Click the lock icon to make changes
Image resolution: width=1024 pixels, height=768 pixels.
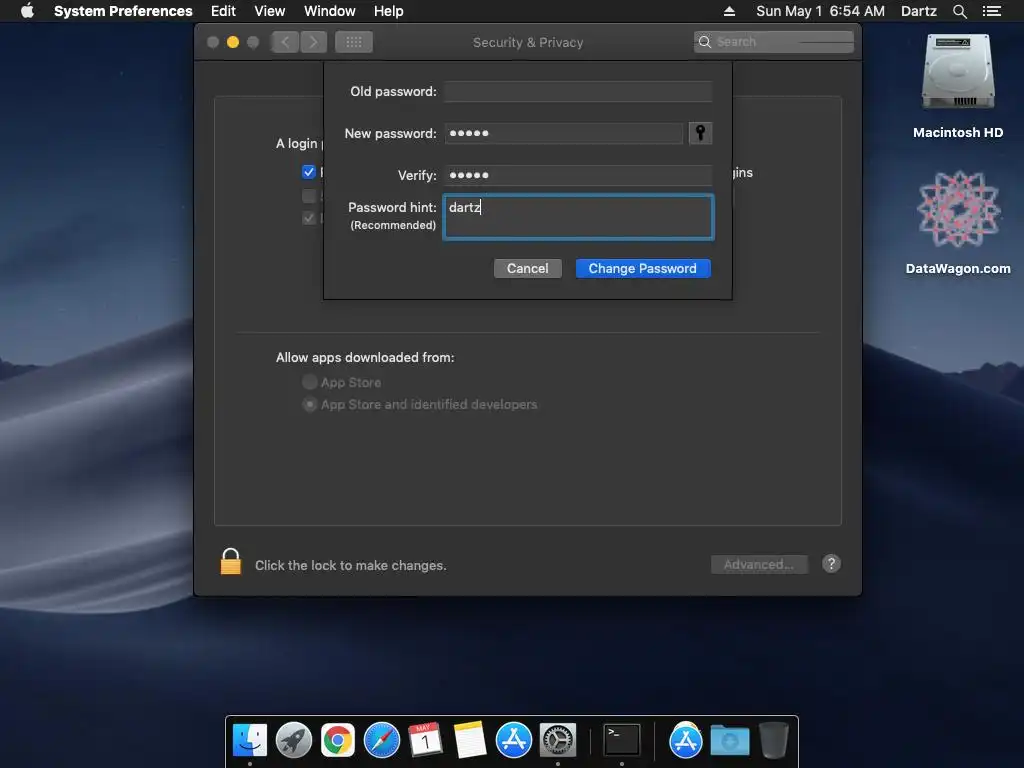tap(231, 562)
